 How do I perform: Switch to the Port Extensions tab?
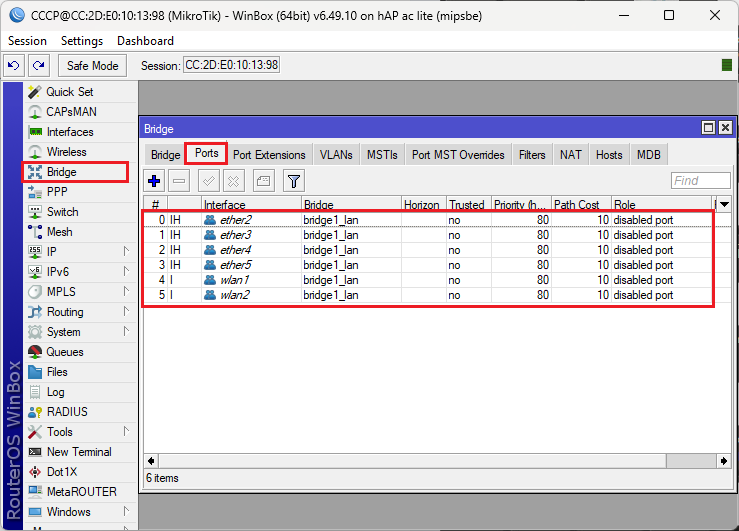[269, 155]
